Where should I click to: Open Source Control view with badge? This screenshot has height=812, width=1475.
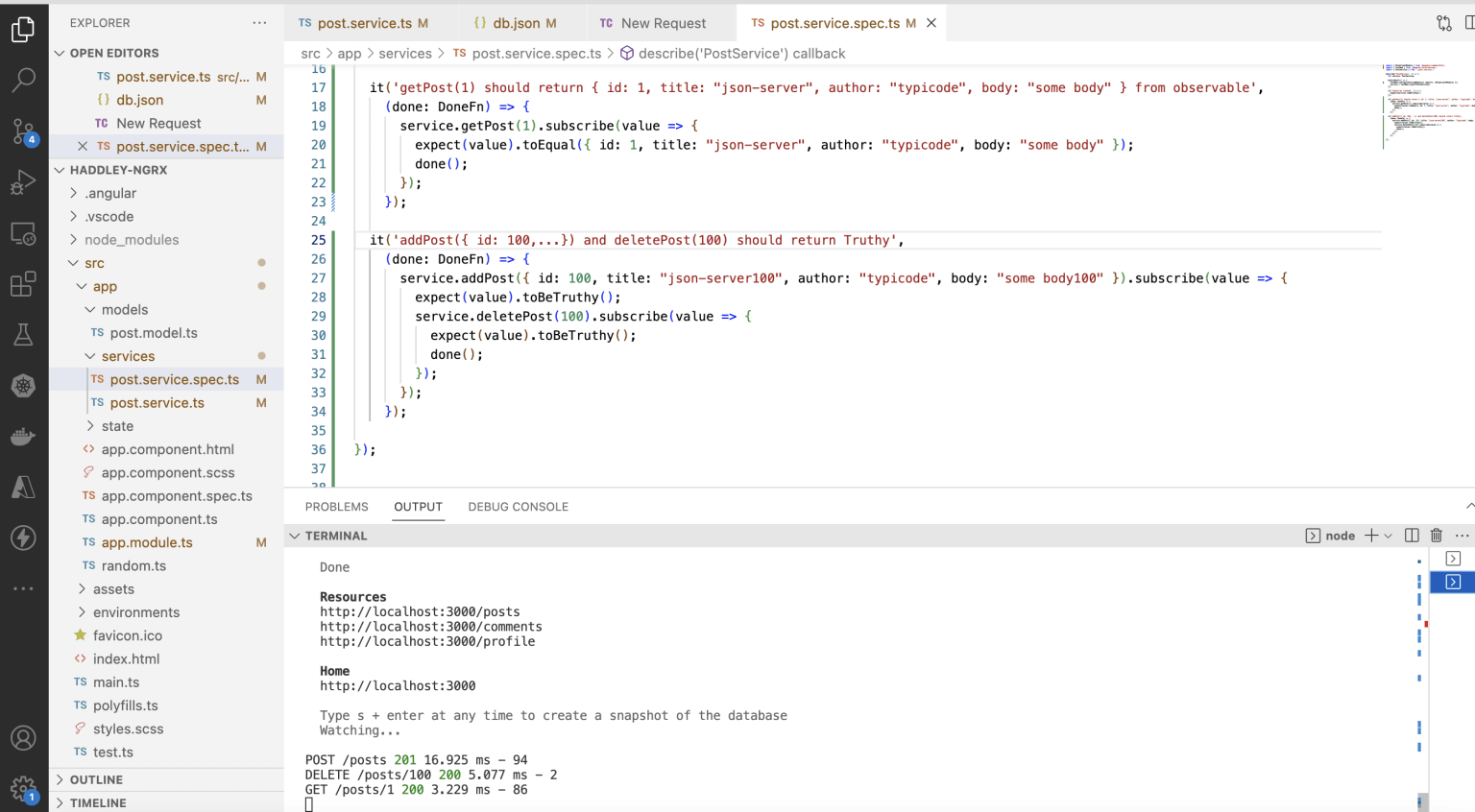23,131
